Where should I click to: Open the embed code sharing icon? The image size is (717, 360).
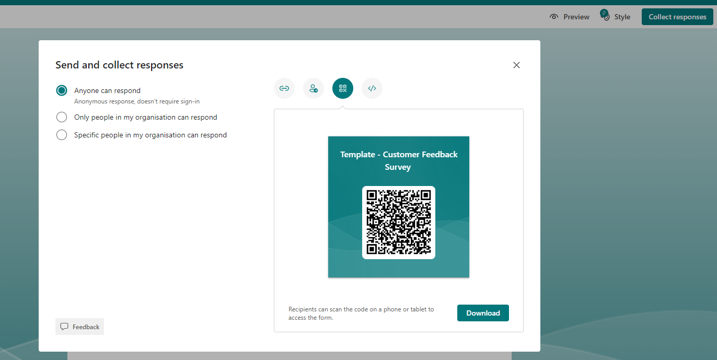click(372, 88)
